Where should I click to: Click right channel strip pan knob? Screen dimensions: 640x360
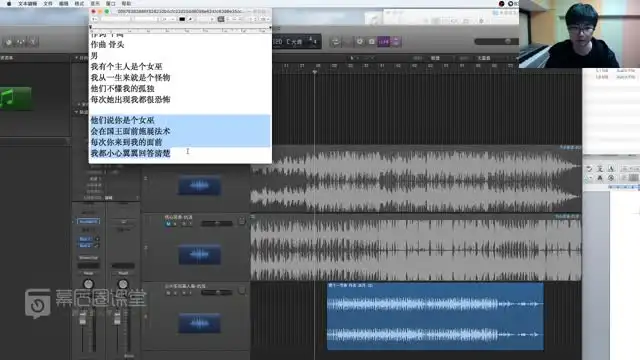click(122, 284)
